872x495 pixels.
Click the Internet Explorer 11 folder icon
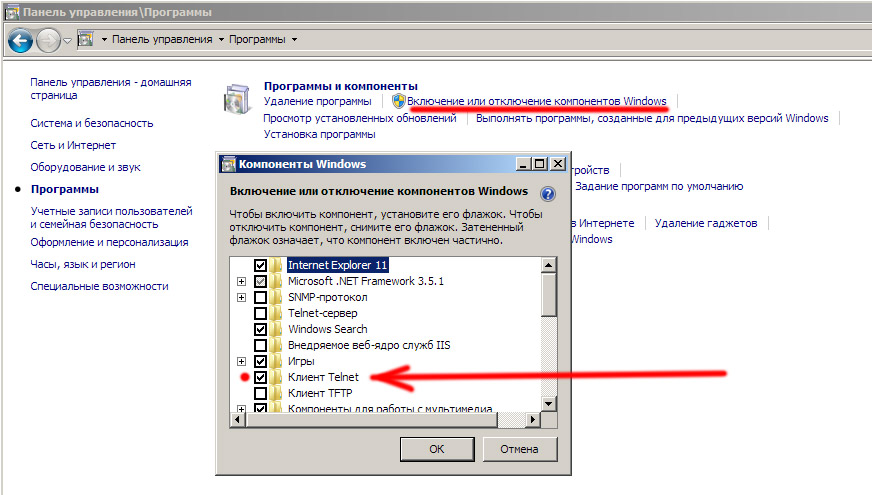[x=277, y=265]
